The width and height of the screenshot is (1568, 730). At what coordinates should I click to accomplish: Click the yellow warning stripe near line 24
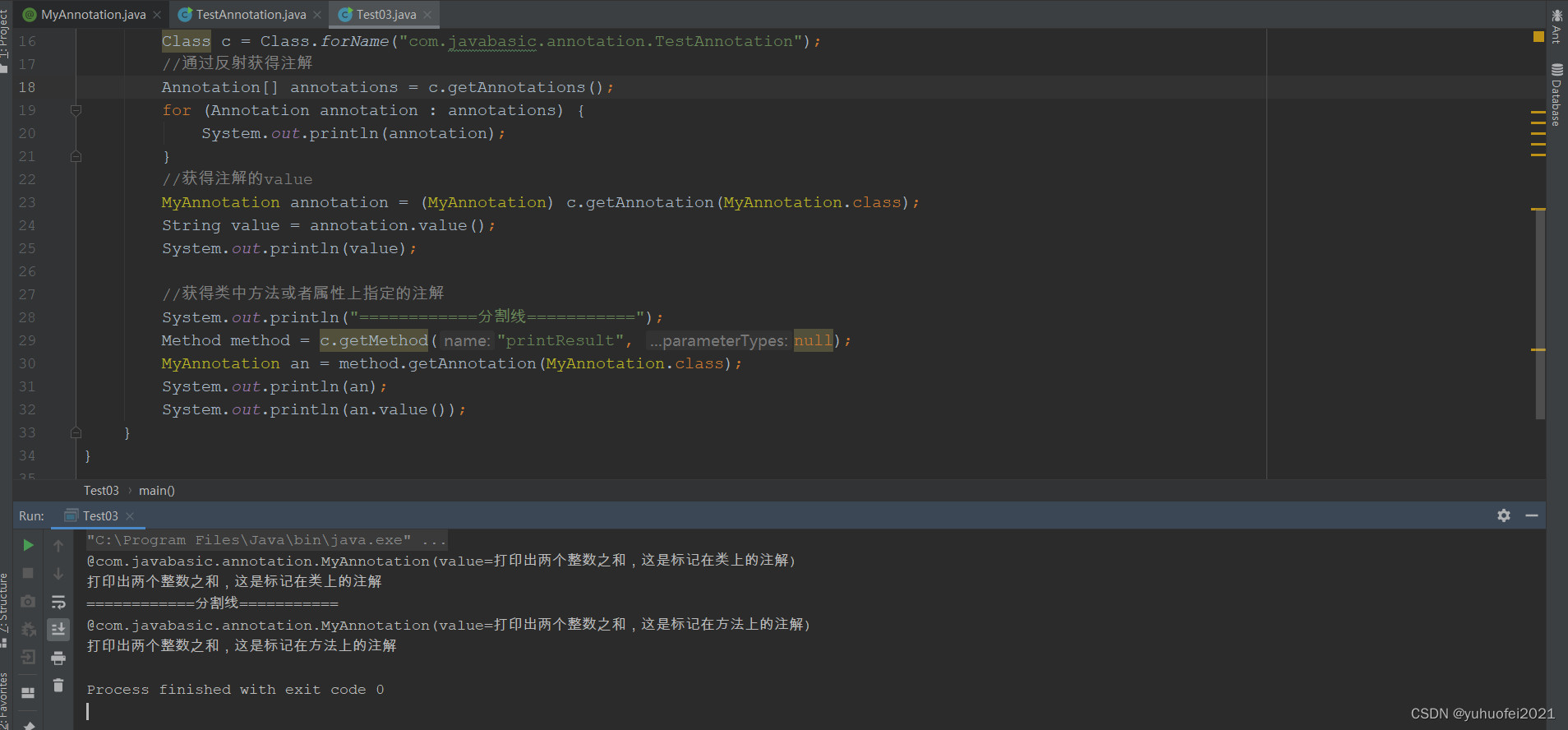click(1538, 210)
